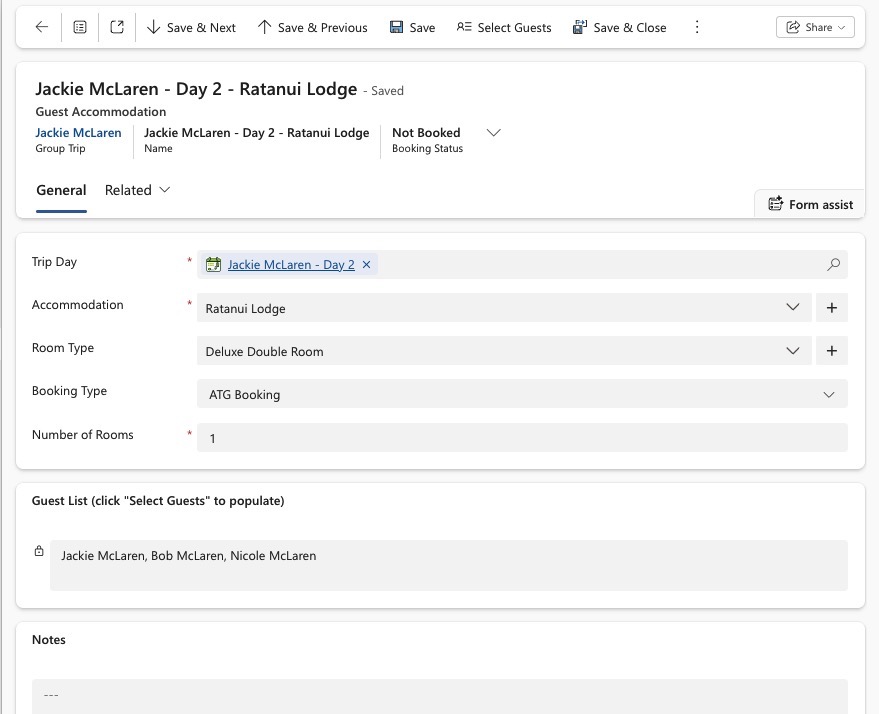Click the header Name value text
879x714 pixels.
(257, 133)
